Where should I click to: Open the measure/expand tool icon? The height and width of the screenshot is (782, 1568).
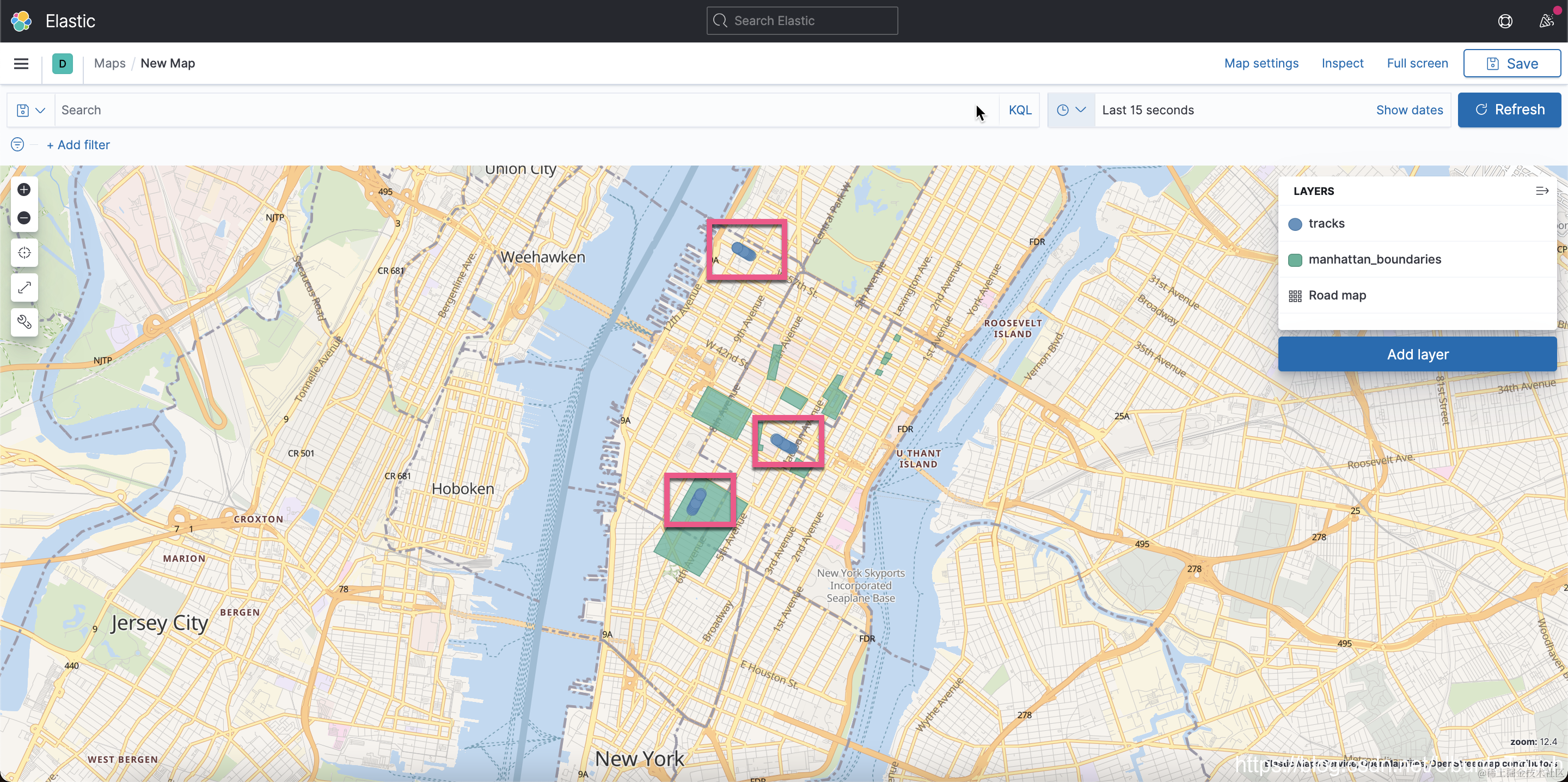[x=24, y=288]
